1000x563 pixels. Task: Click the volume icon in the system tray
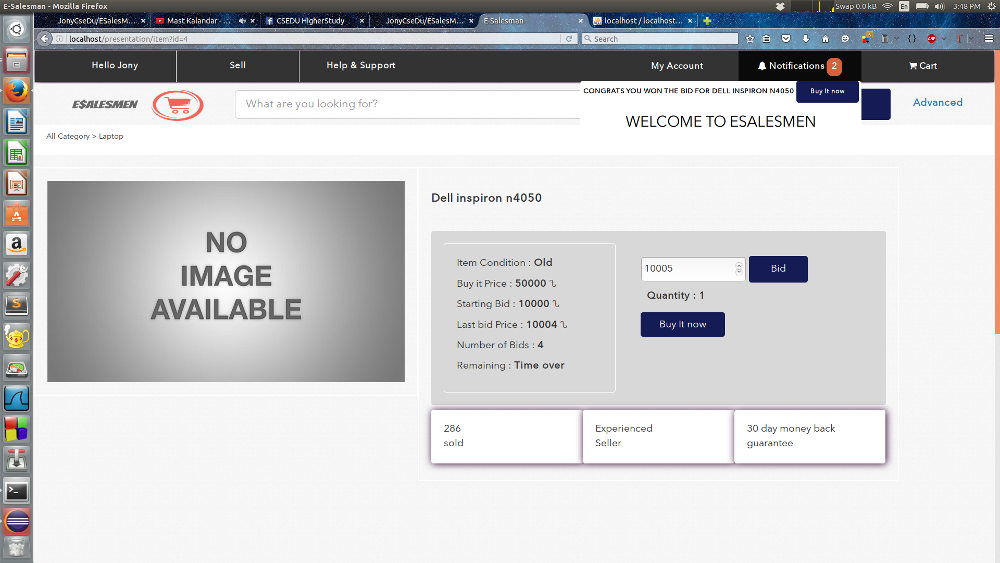[x=939, y=6]
